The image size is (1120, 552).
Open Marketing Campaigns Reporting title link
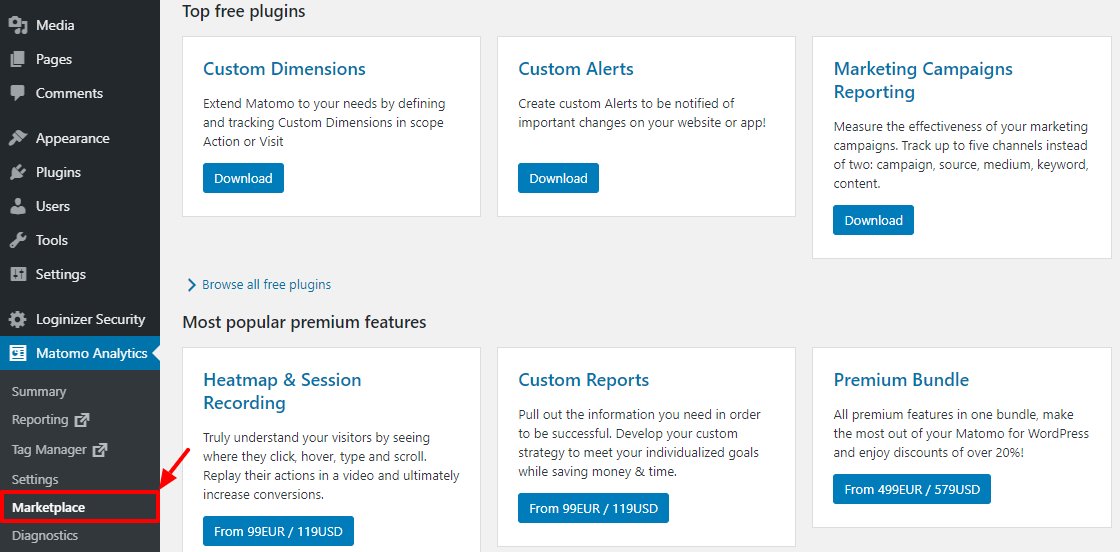pos(923,81)
